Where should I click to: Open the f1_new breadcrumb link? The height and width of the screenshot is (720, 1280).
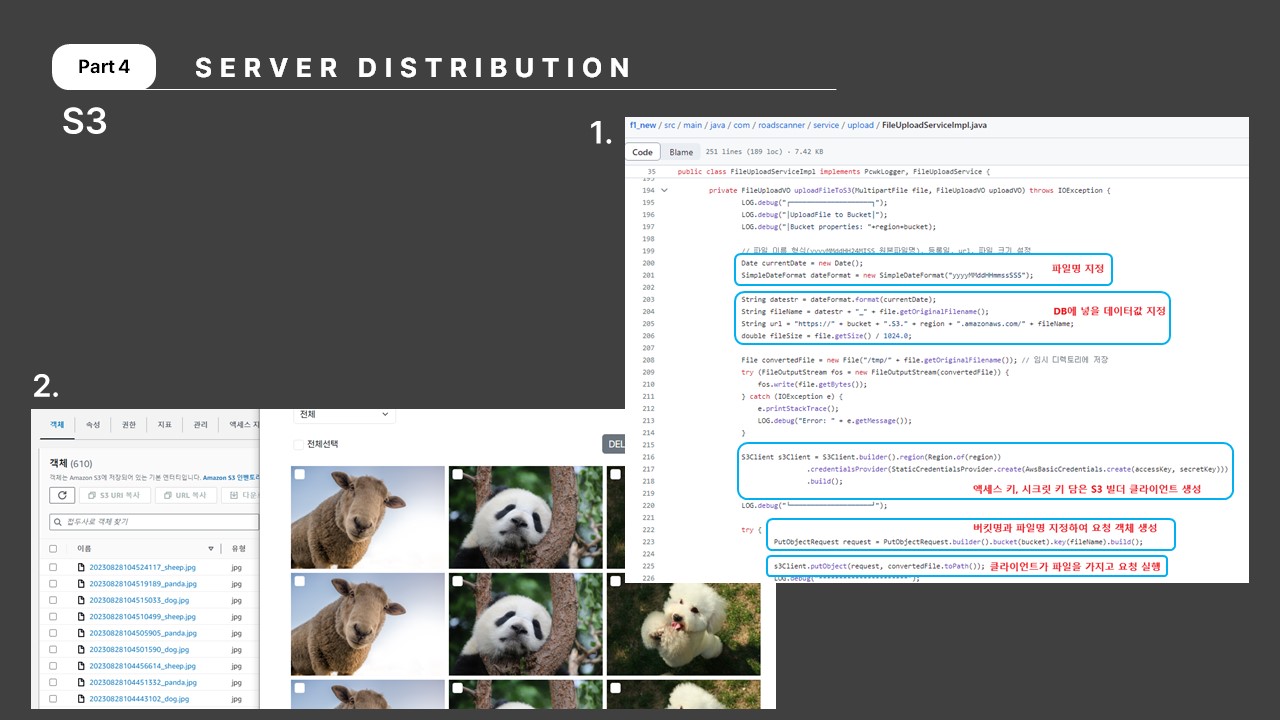tap(642, 125)
